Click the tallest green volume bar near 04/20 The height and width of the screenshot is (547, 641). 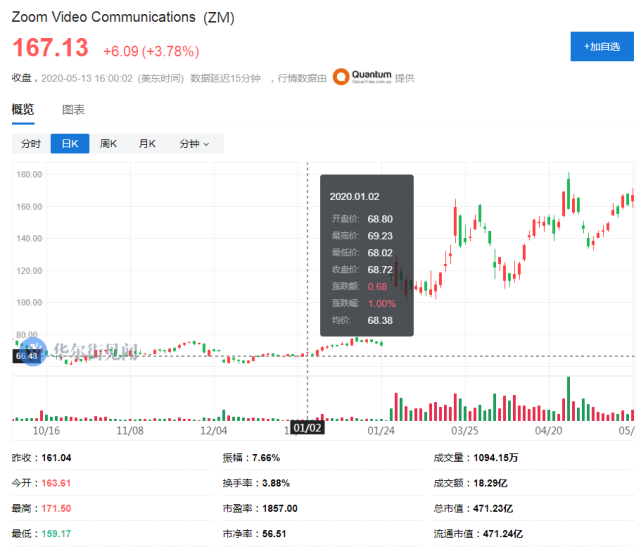click(x=568, y=399)
